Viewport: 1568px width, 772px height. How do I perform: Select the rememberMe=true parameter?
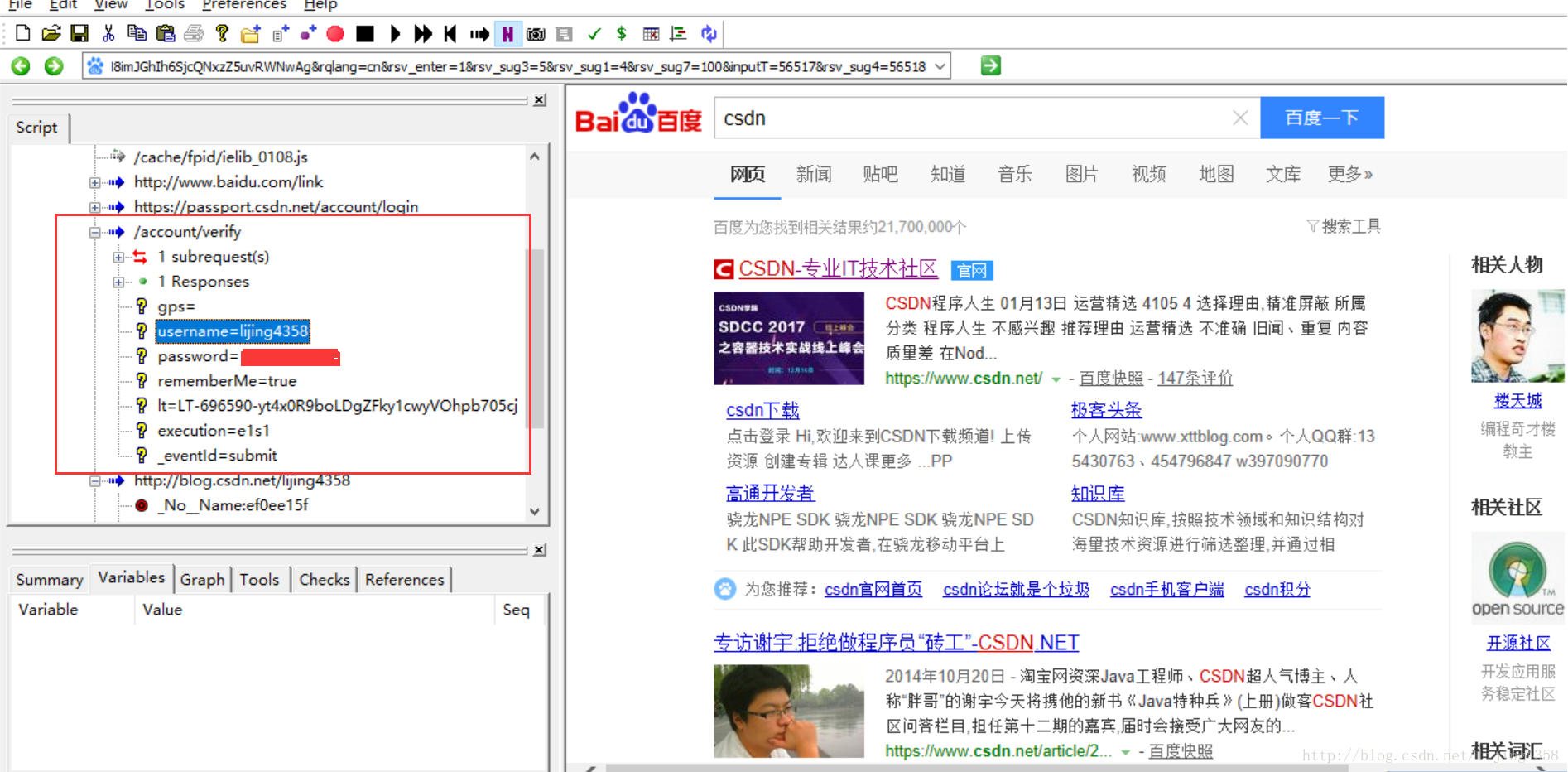point(227,381)
